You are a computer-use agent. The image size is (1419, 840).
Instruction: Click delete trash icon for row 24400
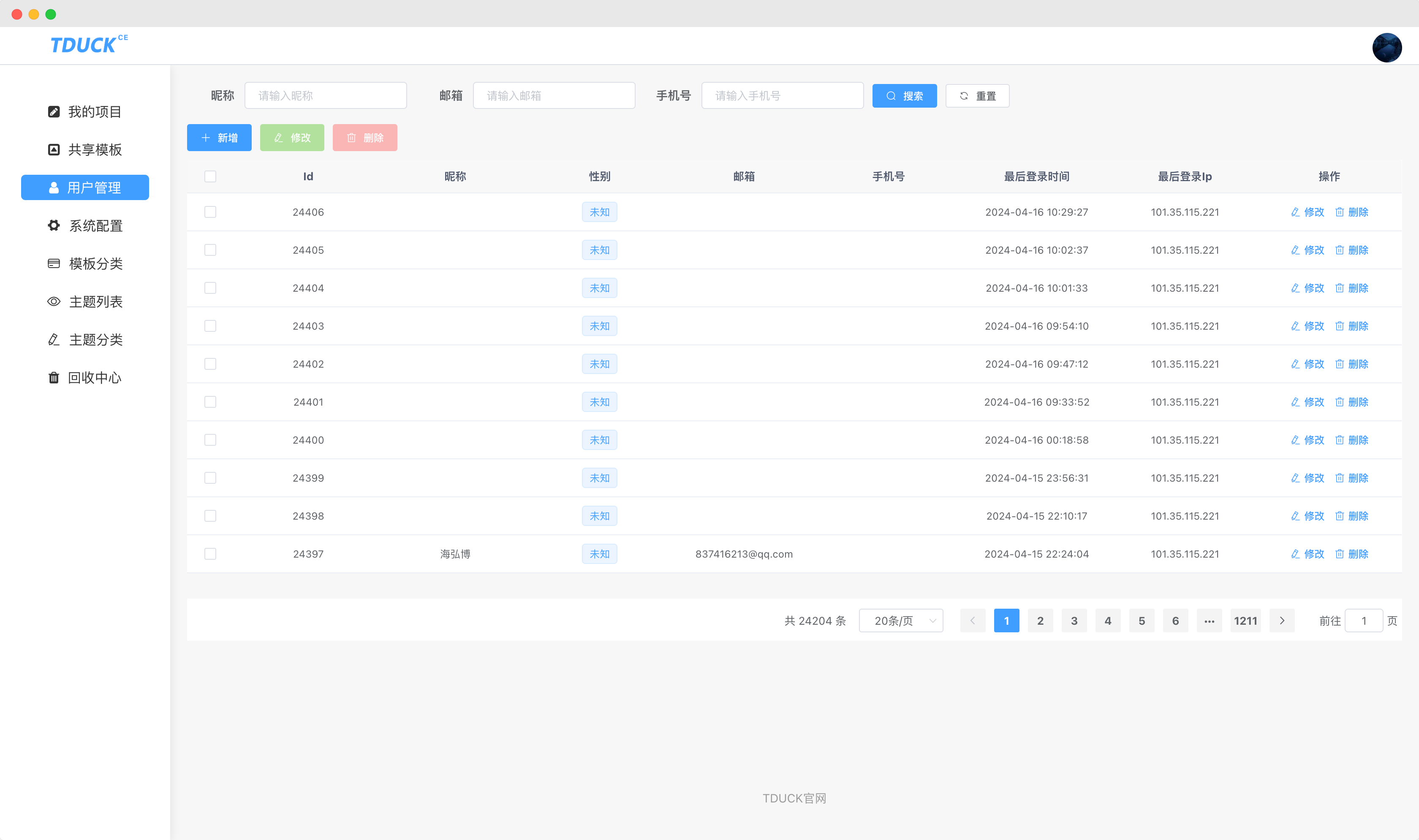pyautogui.click(x=1339, y=439)
